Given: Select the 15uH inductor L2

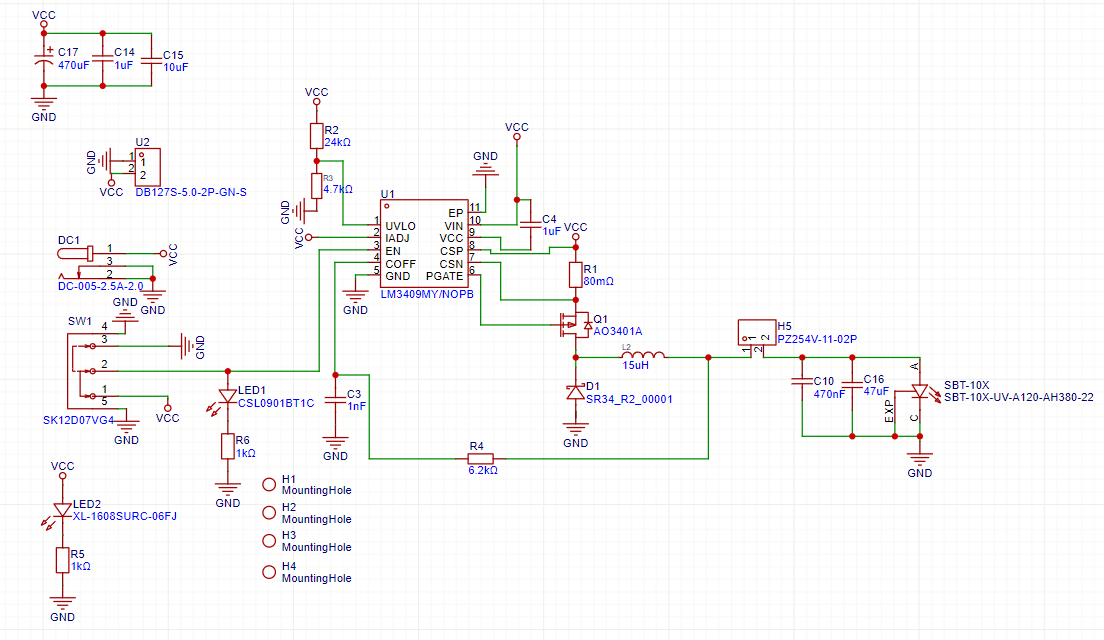Looking at the screenshot, I should click(643, 356).
